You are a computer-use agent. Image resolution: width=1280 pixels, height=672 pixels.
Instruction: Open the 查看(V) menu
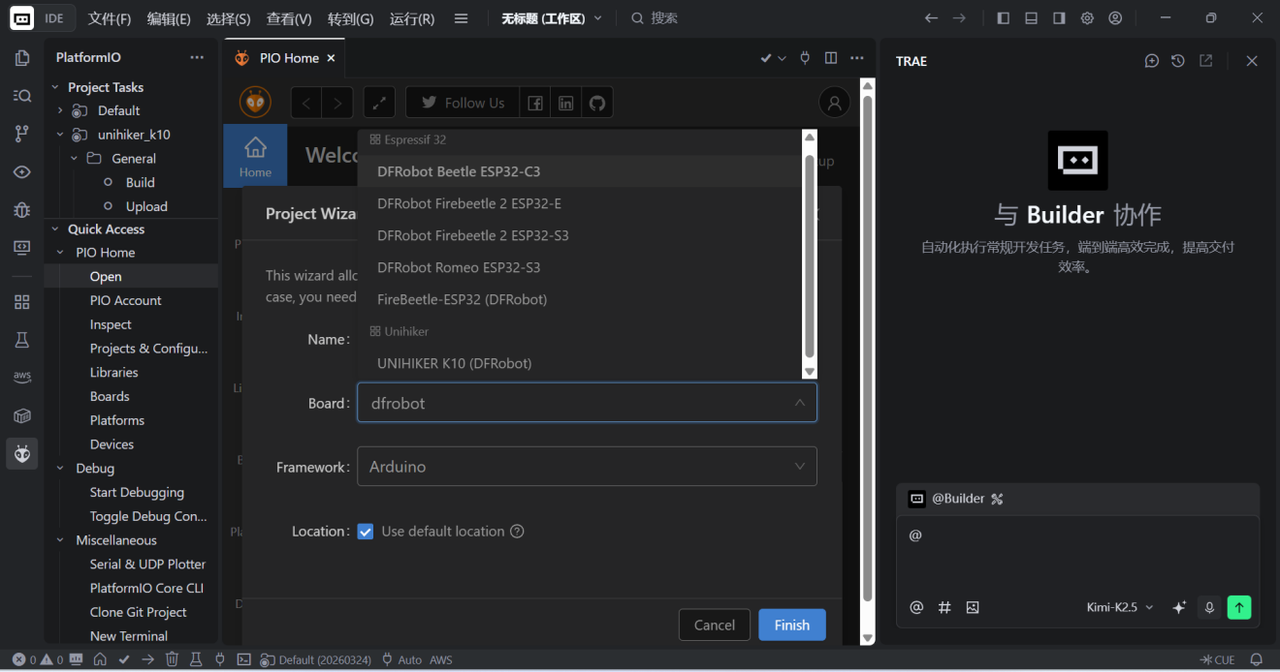tap(289, 18)
